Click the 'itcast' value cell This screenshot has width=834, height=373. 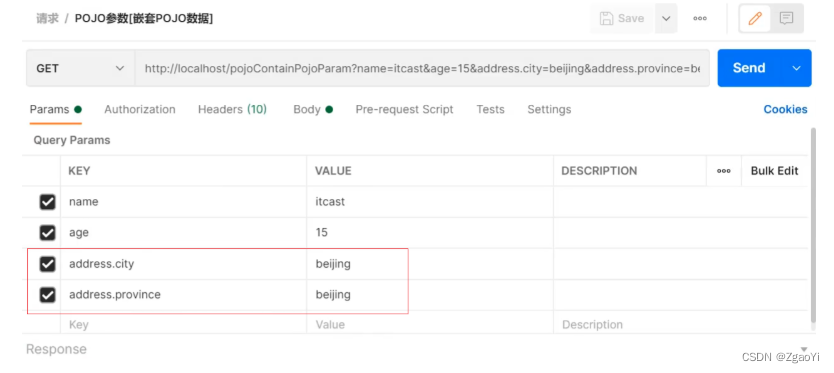click(x=430, y=202)
